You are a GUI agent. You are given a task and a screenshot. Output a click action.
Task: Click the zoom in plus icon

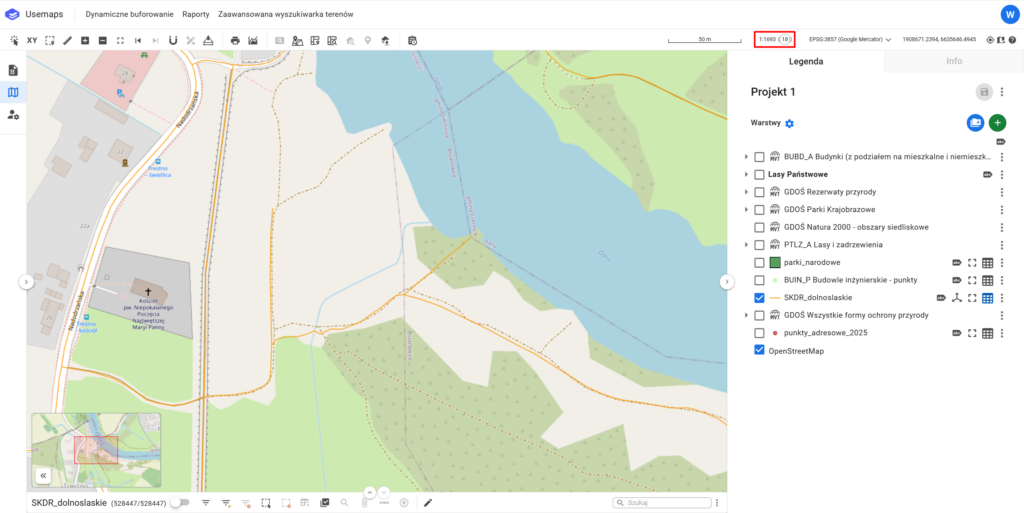(x=85, y=40)
